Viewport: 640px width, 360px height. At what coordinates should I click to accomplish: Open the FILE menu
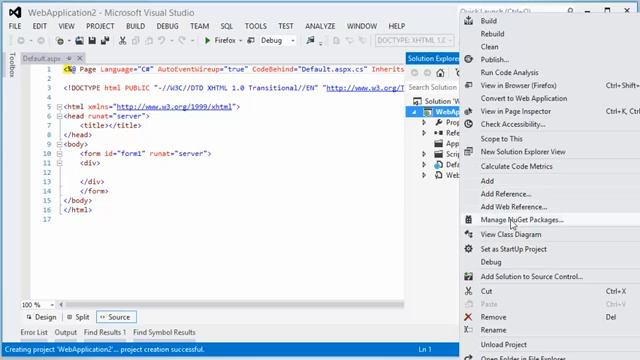point(15,26)
